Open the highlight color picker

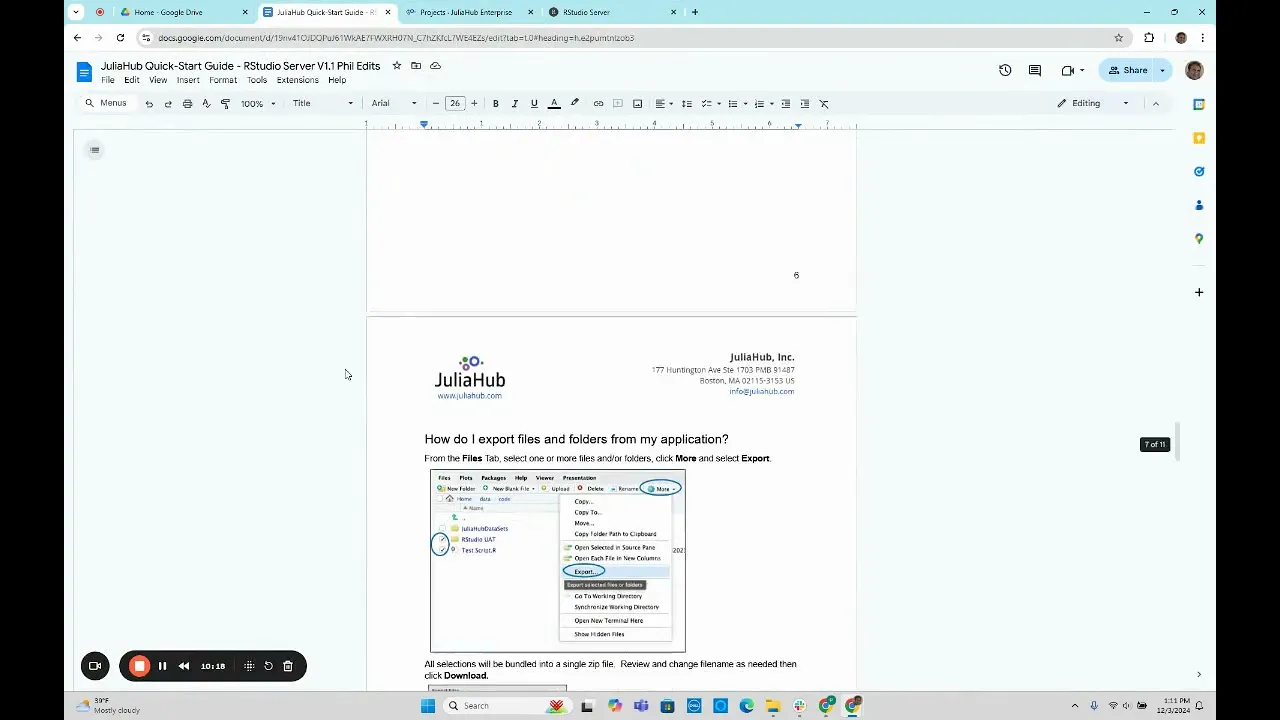tap(574, 104)
